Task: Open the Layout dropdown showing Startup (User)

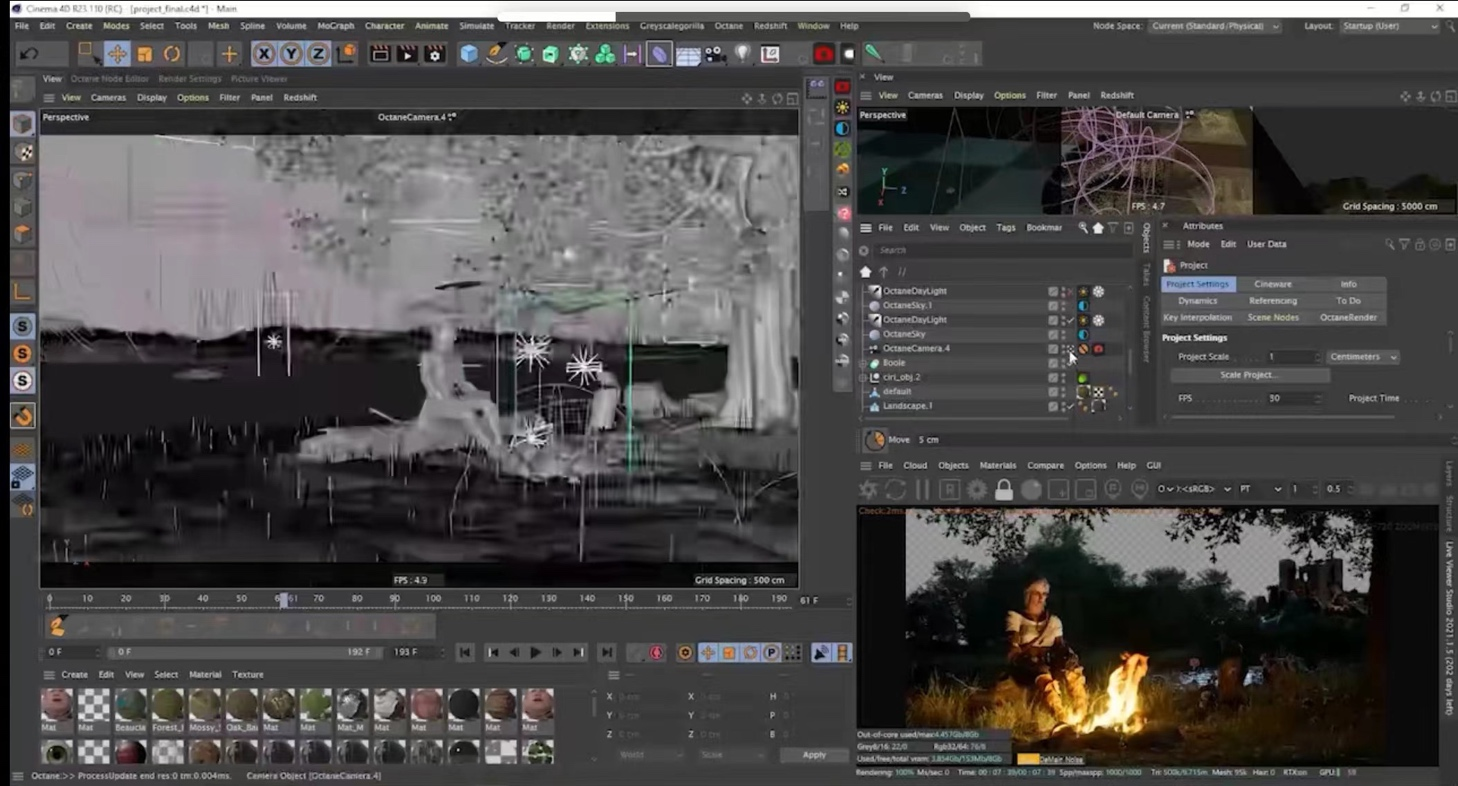Action: 1390,26
